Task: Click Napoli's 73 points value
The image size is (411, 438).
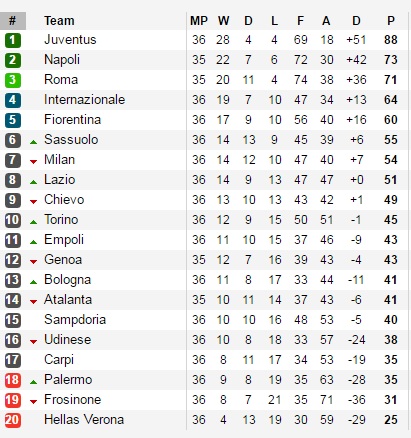Action: pyautogui.click(x=391, y=60)
